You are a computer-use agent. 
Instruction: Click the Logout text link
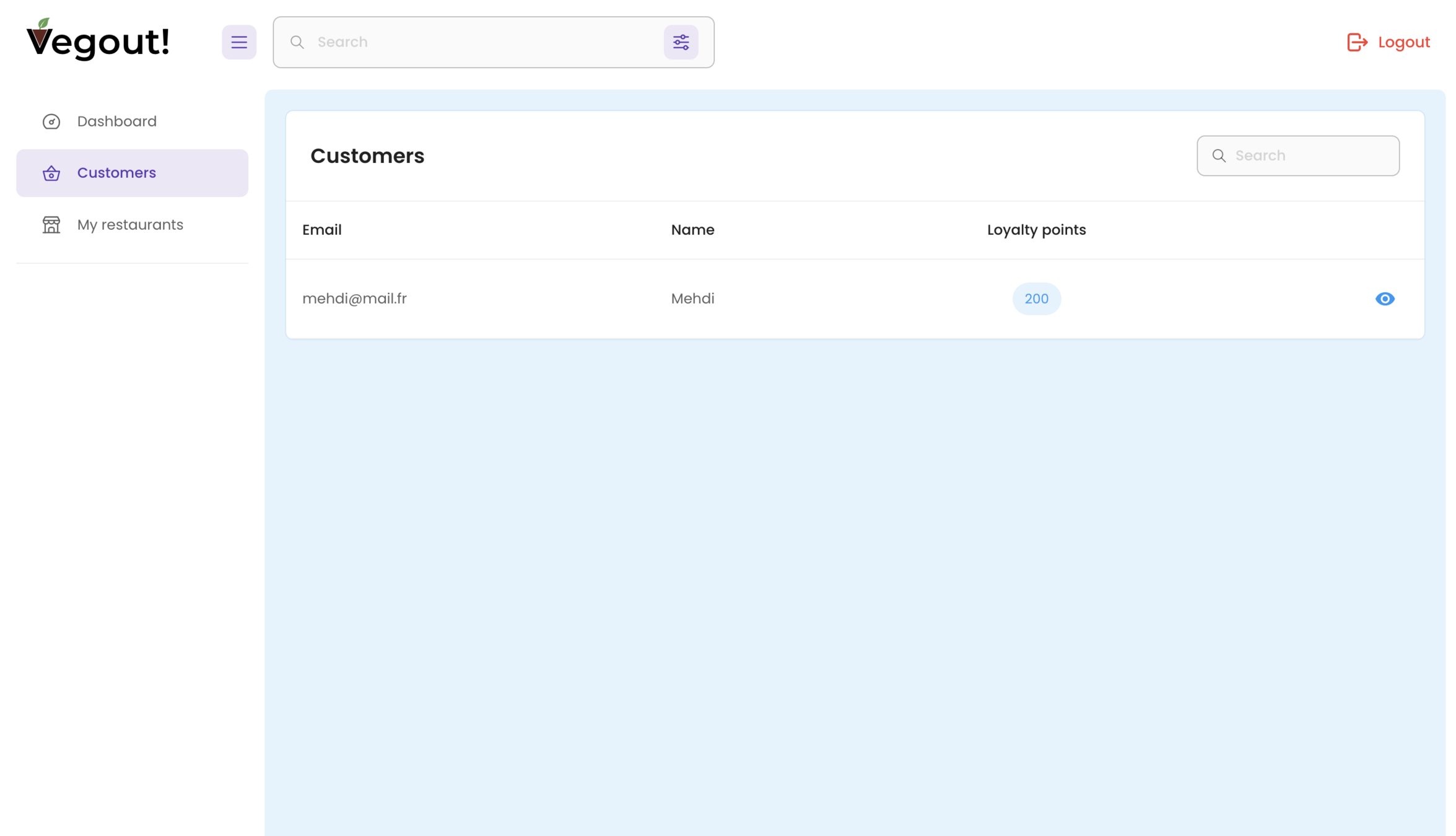click(x=1403, y=42)
